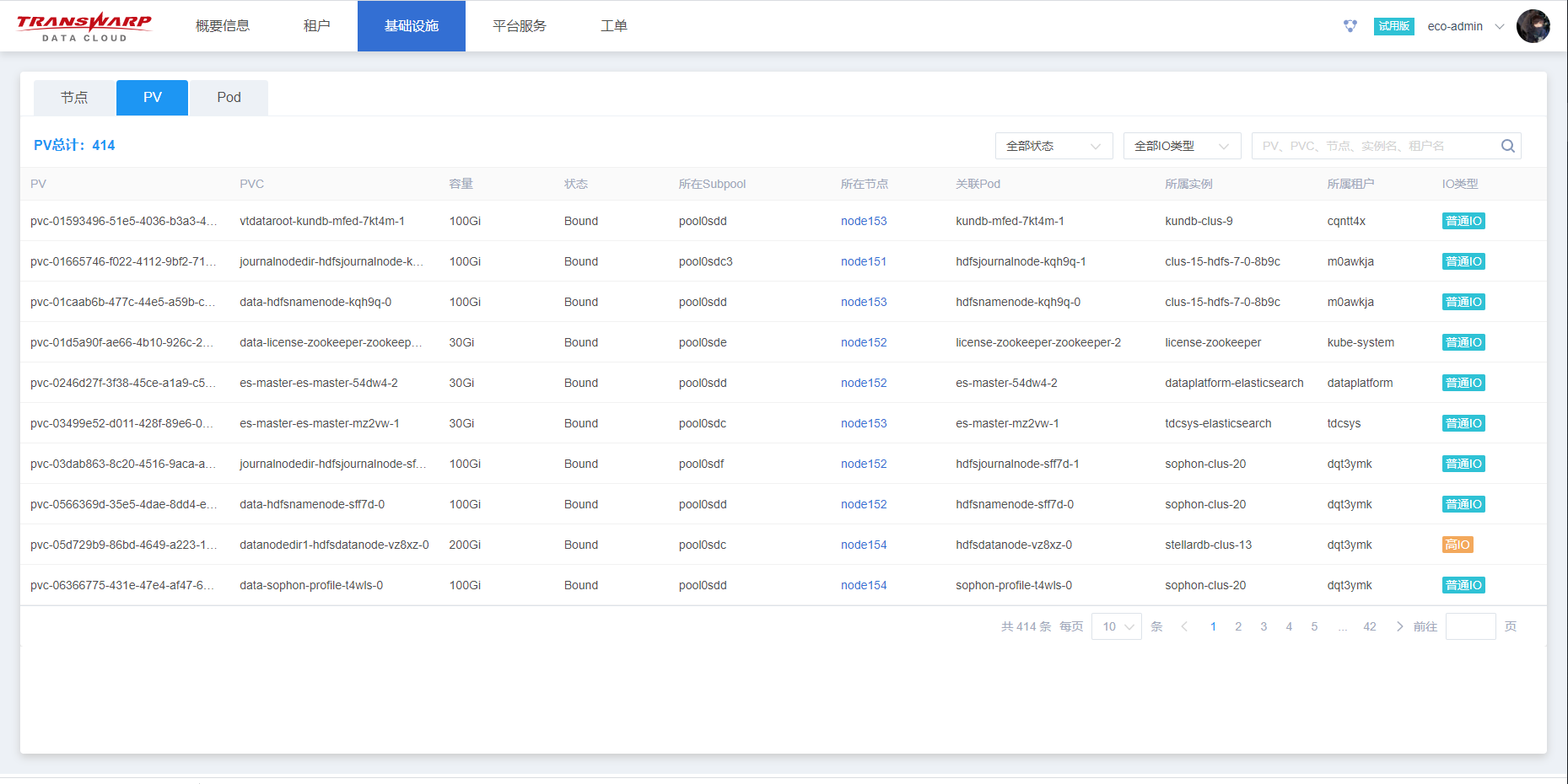Click the pagination ellipsis for more pages
Viewport: 1568px width, 784px height.
pos(1343,626)
